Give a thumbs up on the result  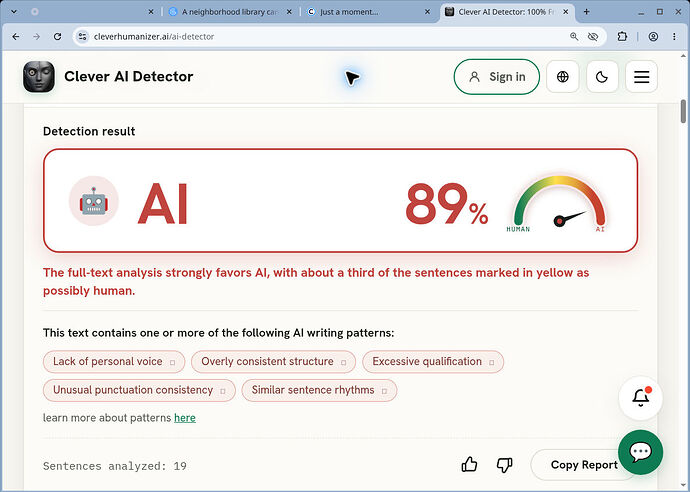click(x=469, y=465)
